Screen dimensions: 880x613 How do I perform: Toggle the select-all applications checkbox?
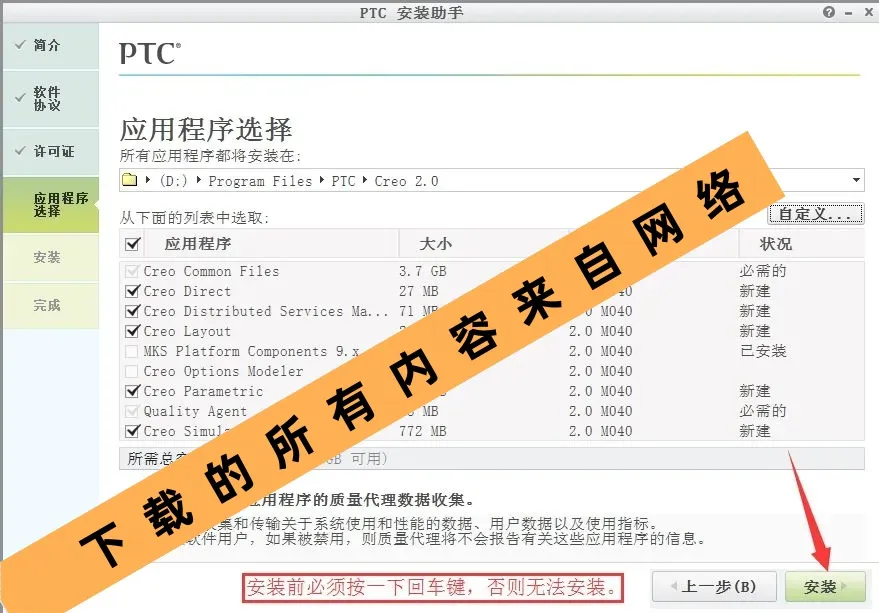click(133, 244)
